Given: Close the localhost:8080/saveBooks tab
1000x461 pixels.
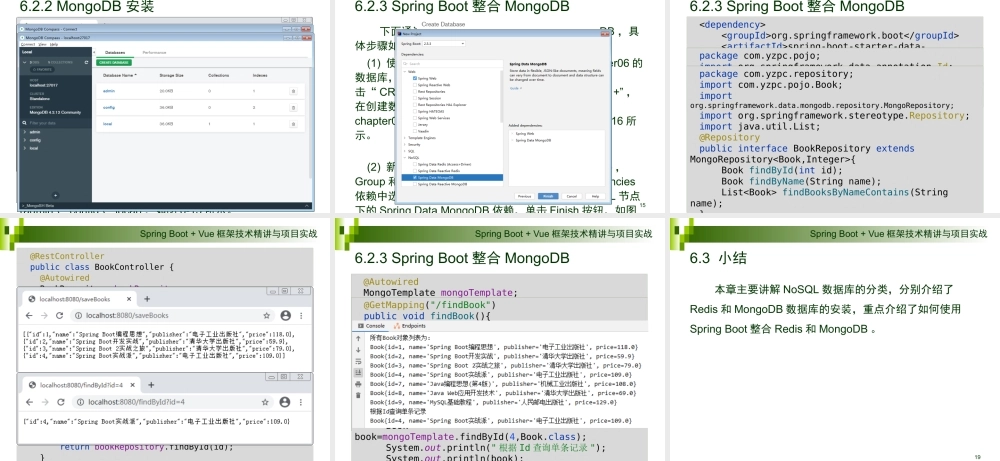Looking at the screenshot, I should point(129,298).
